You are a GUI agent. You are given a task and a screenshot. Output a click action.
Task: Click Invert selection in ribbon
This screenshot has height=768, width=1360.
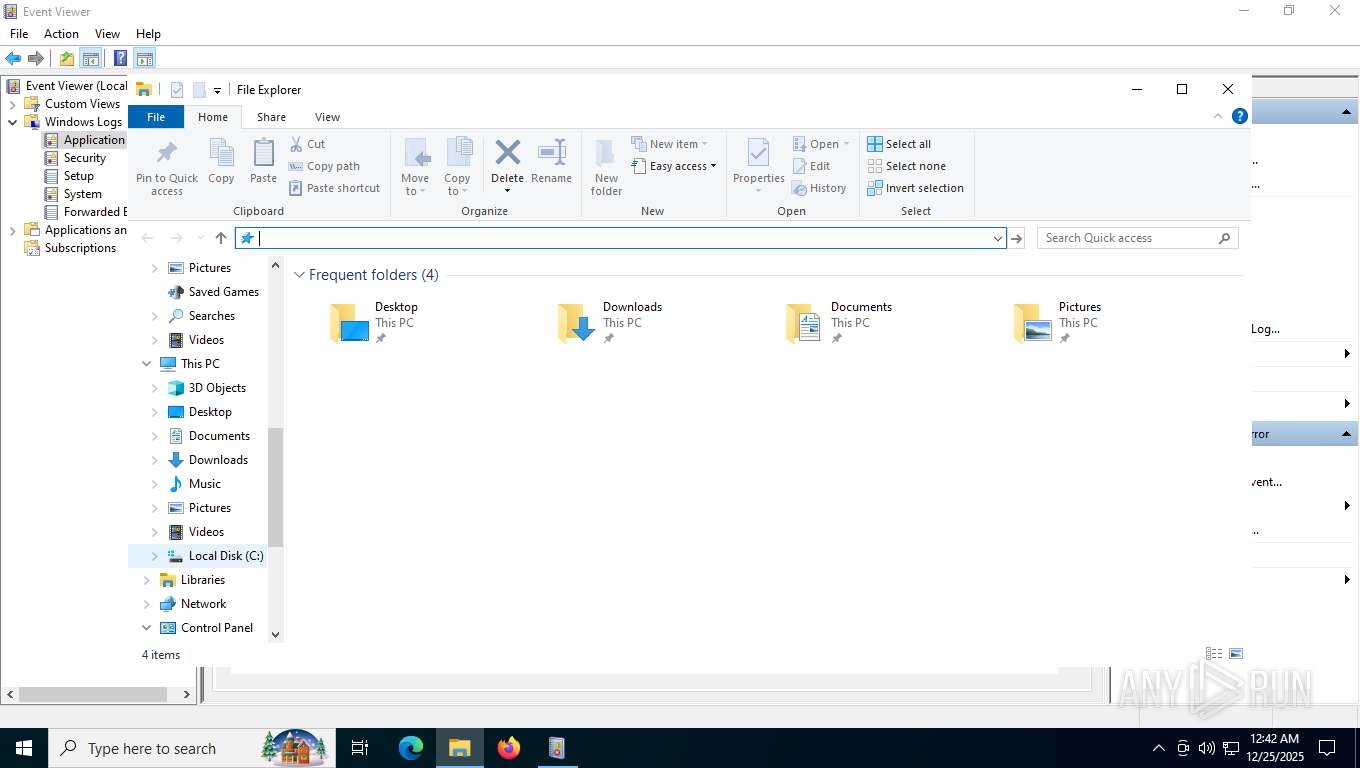(x=915, y=188)
